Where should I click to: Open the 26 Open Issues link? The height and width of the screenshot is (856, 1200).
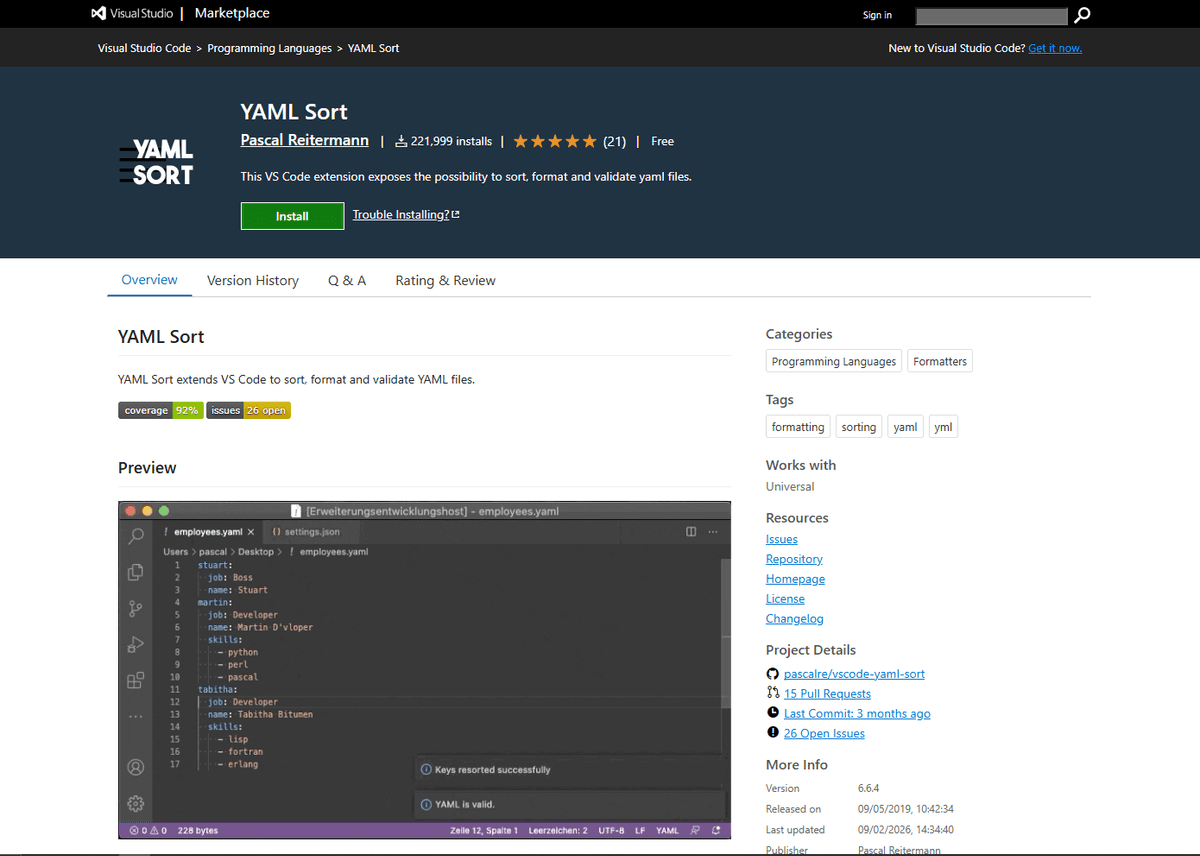[x=824, y=734]
